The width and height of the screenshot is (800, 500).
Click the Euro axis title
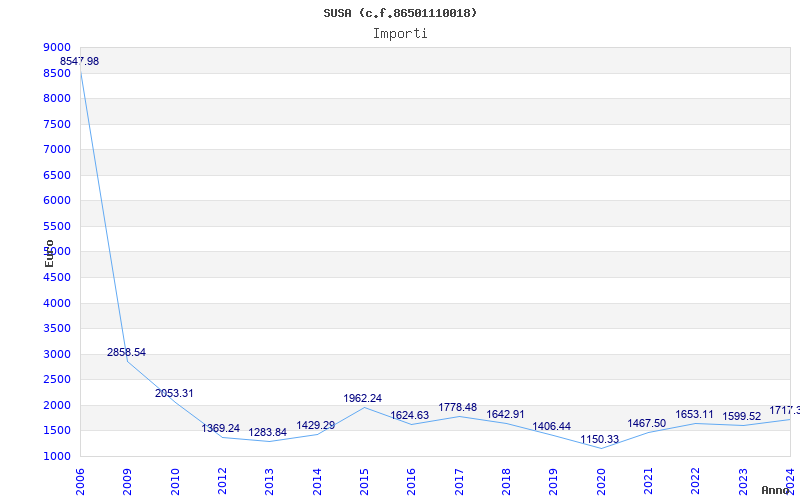click(x=49, y=254)
